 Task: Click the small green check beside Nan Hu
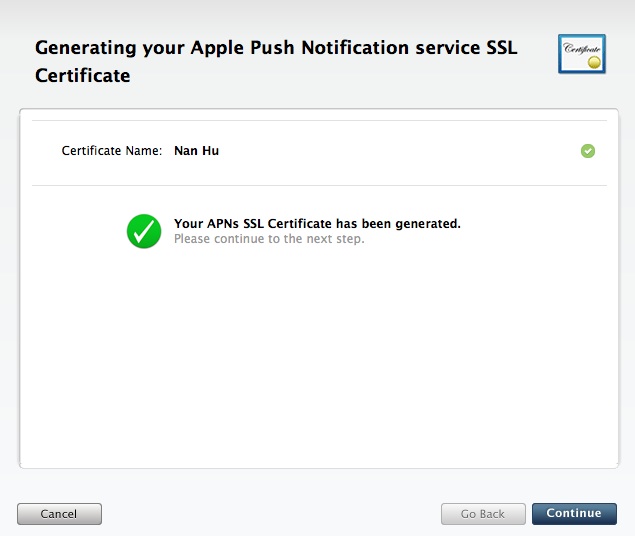click(x=588, y=151)
